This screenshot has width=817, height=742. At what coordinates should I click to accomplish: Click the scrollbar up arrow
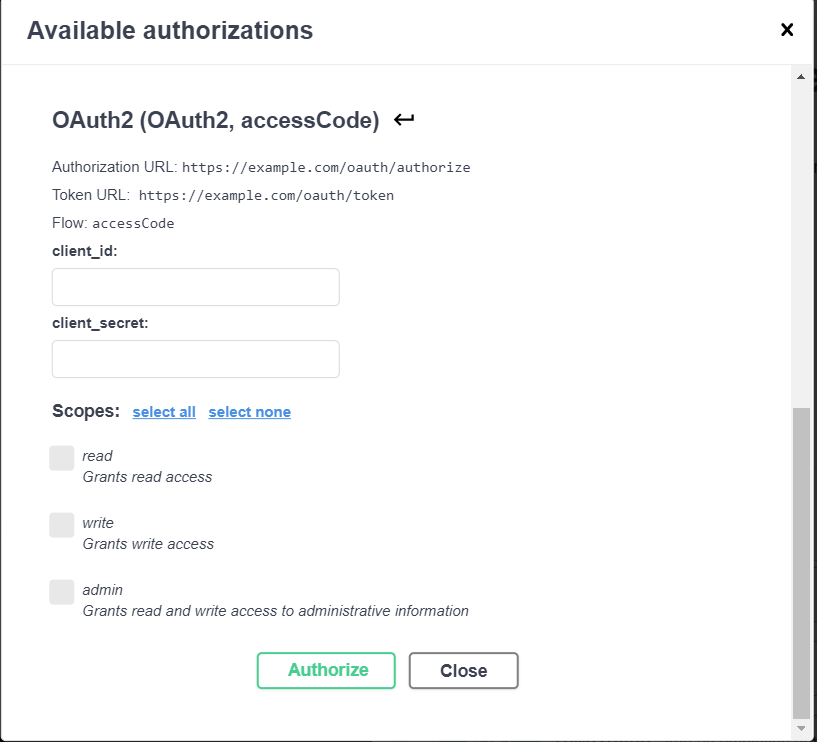tap(801, 75)
